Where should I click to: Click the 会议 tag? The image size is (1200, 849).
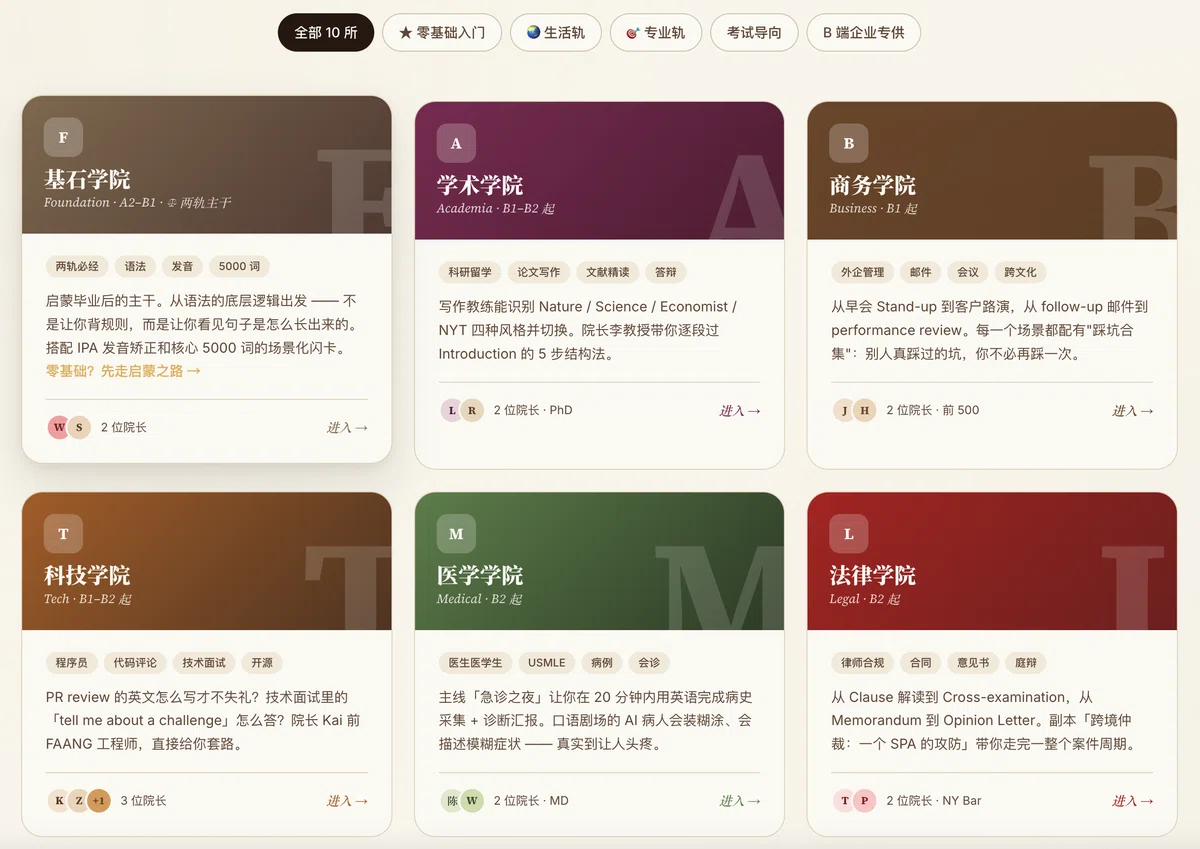[968, 272]
